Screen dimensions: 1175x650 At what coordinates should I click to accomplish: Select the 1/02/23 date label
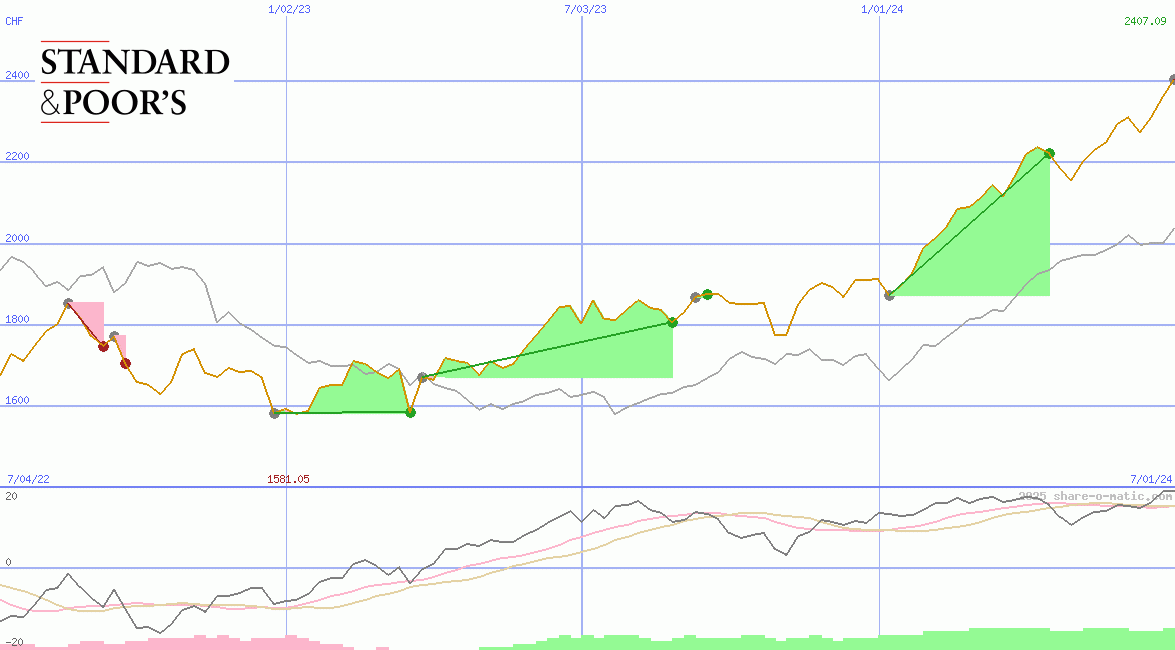289,9
